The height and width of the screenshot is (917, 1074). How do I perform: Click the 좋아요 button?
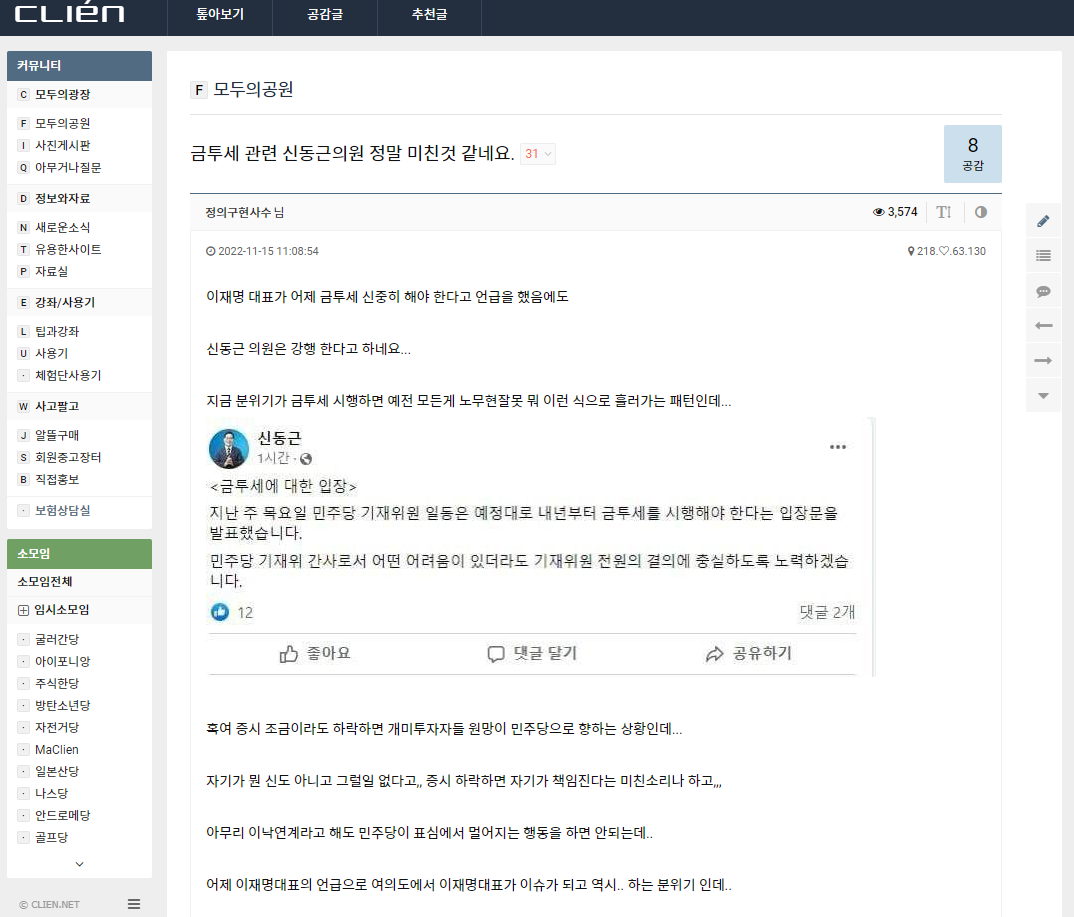[314, 653]
